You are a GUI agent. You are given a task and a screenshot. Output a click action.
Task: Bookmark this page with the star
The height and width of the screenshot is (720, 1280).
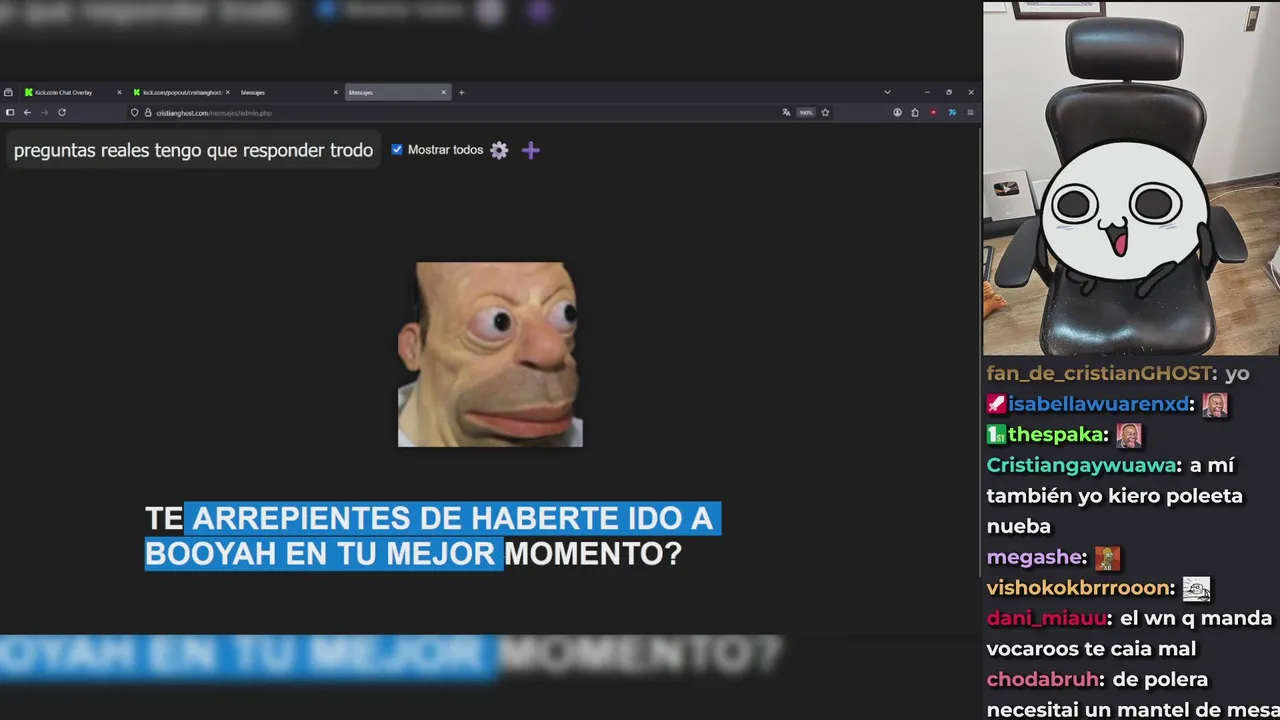click(x=825, y=113)
